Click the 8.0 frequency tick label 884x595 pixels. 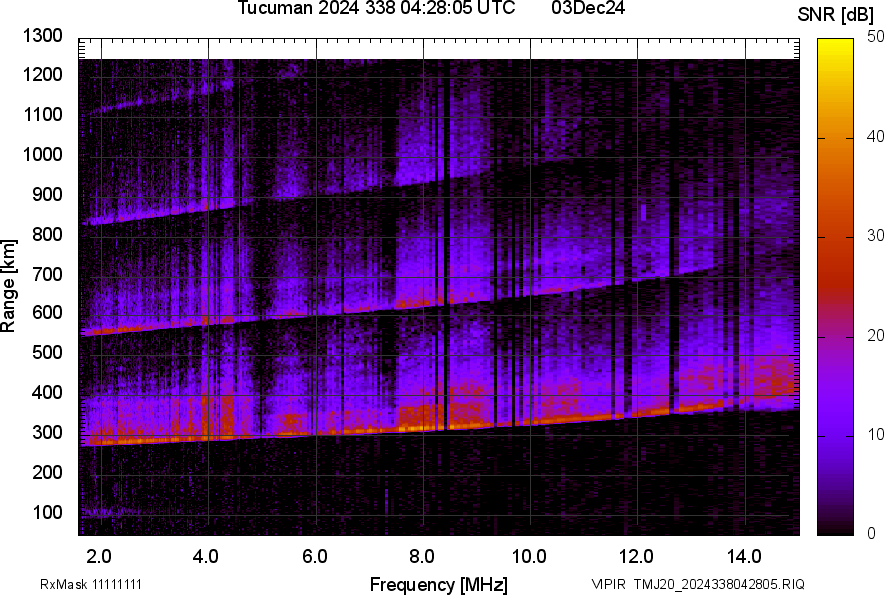click(x=423, y=555)
